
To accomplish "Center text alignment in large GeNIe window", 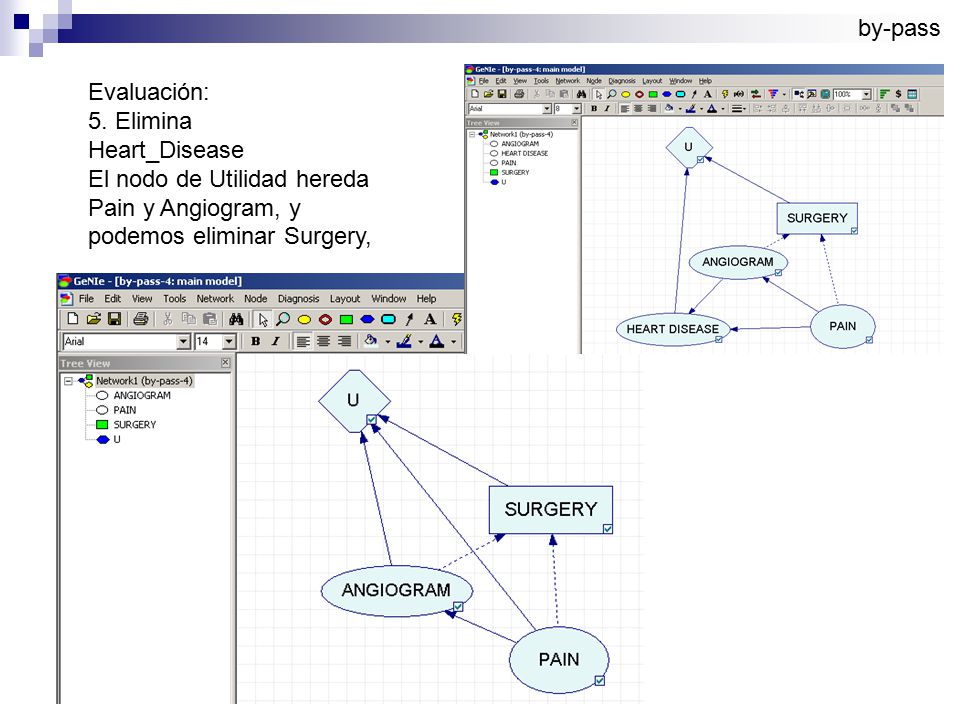I will click(323, 342).
